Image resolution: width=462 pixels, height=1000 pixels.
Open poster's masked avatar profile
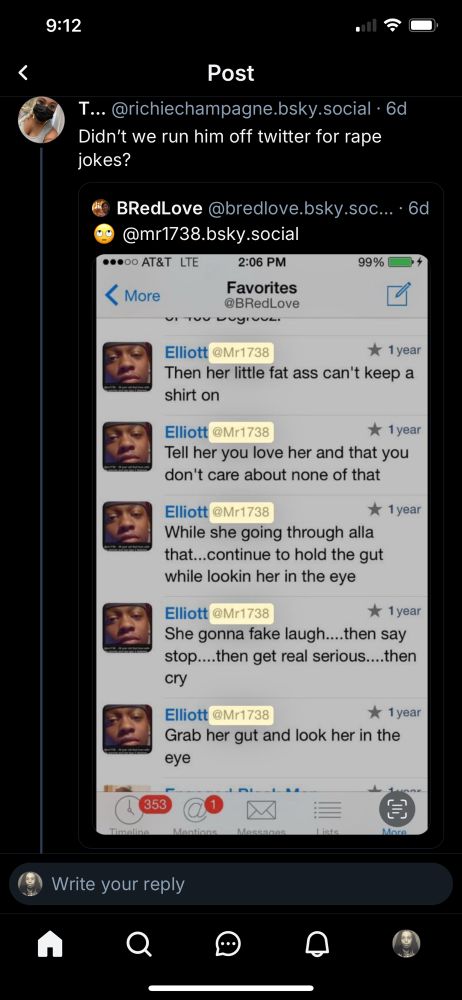(41, 120)
